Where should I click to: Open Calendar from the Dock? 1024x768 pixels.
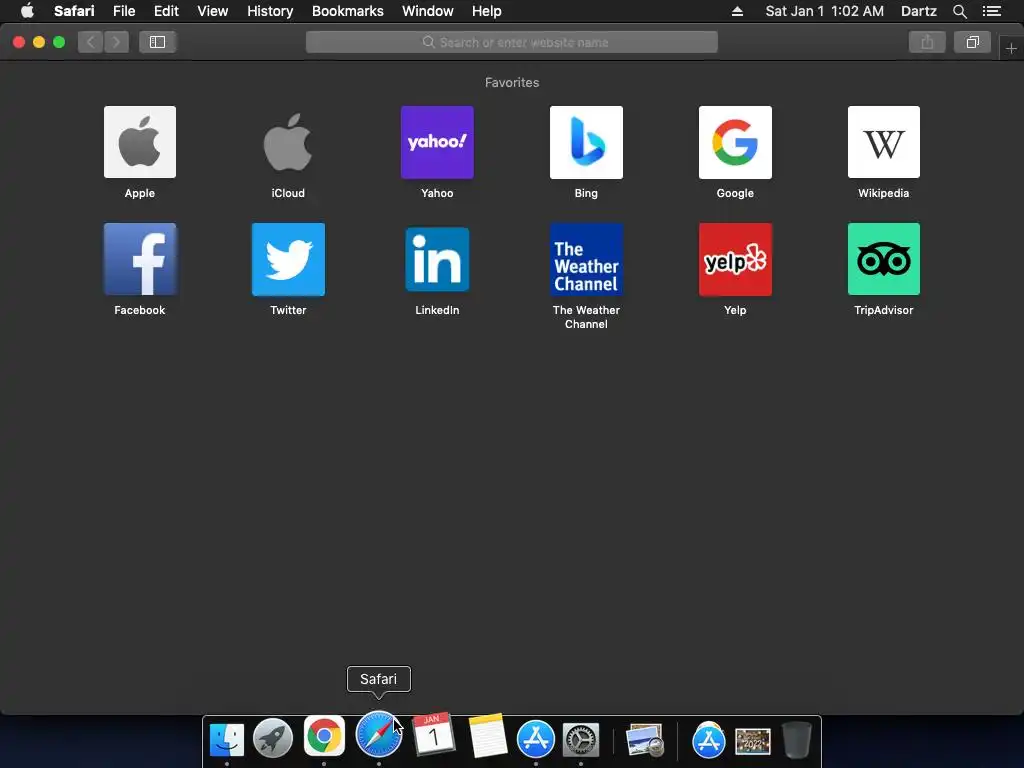[433, 735]
